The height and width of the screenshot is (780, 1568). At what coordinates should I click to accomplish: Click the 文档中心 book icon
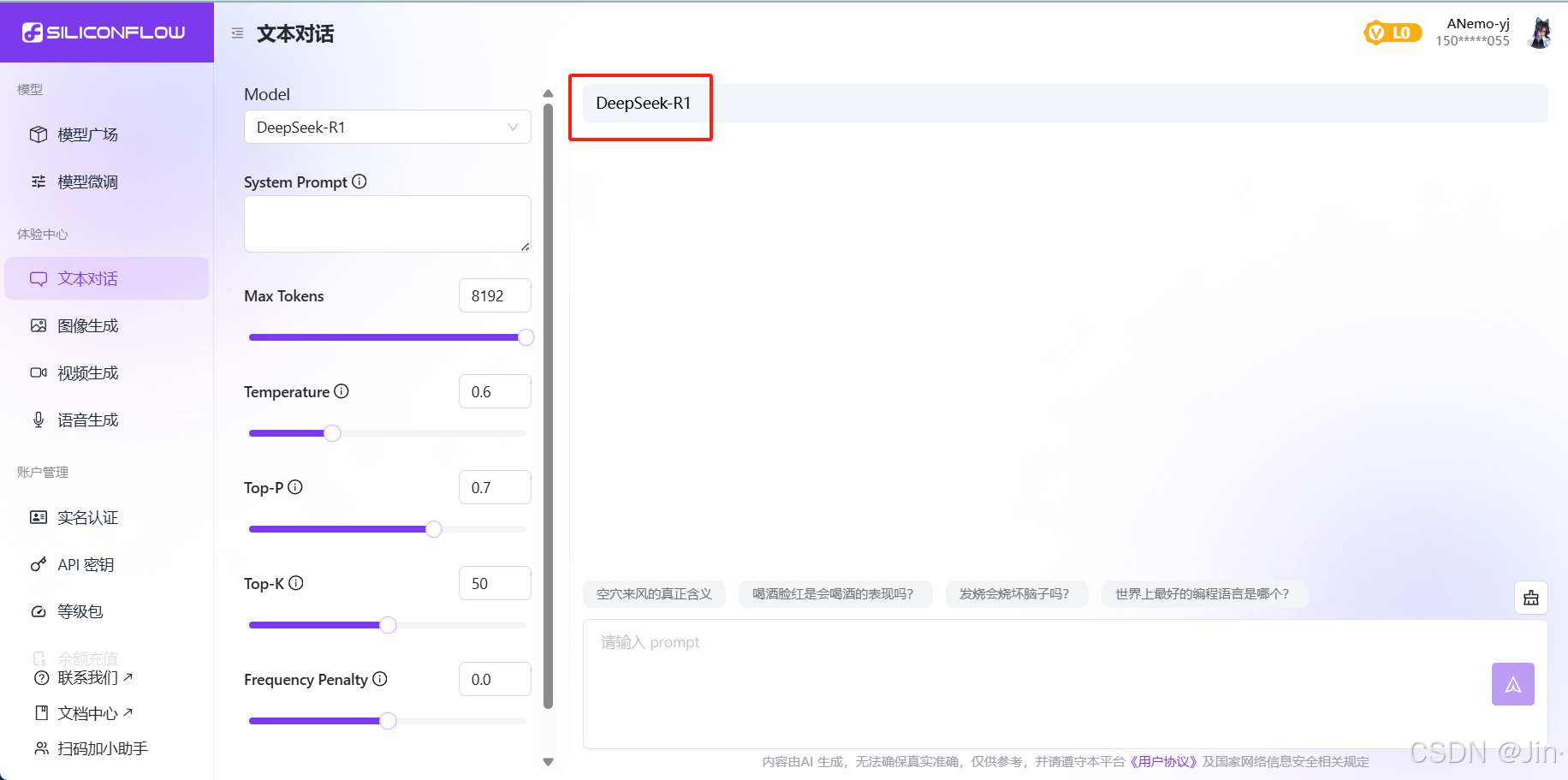coord(41,712)
